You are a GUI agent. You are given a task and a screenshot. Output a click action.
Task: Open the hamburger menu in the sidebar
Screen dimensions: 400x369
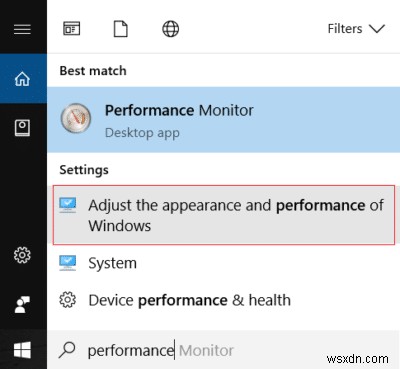[22, 29]
